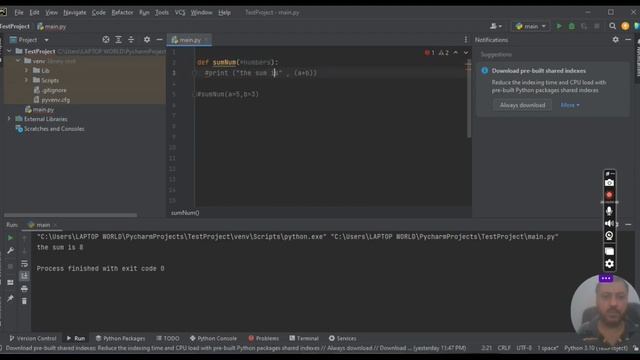
Task: Open Project panel options gear
Action: [x=147, y=40]
